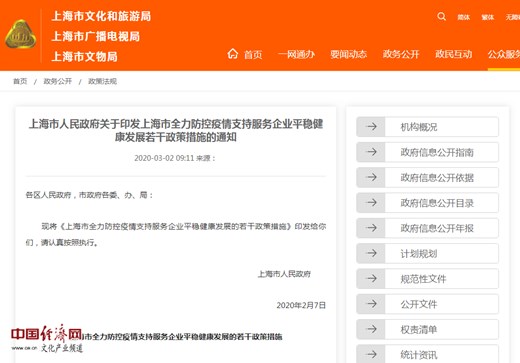Click the arrow icon next to 政府信息公开指南

point(371,152)
